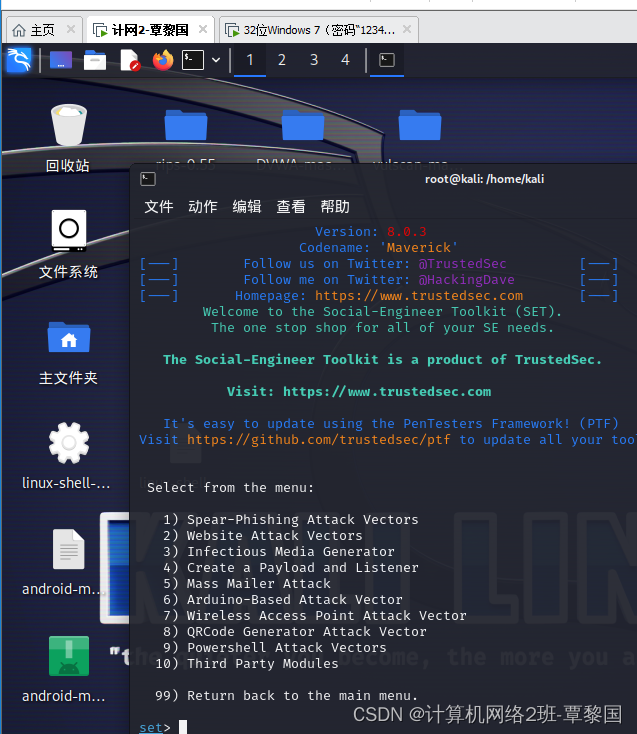This screenshot has width=637, height=734.
Task: Click the Version: 8.0.3 text
Action: pyautogui.click(x=371, y=232)
